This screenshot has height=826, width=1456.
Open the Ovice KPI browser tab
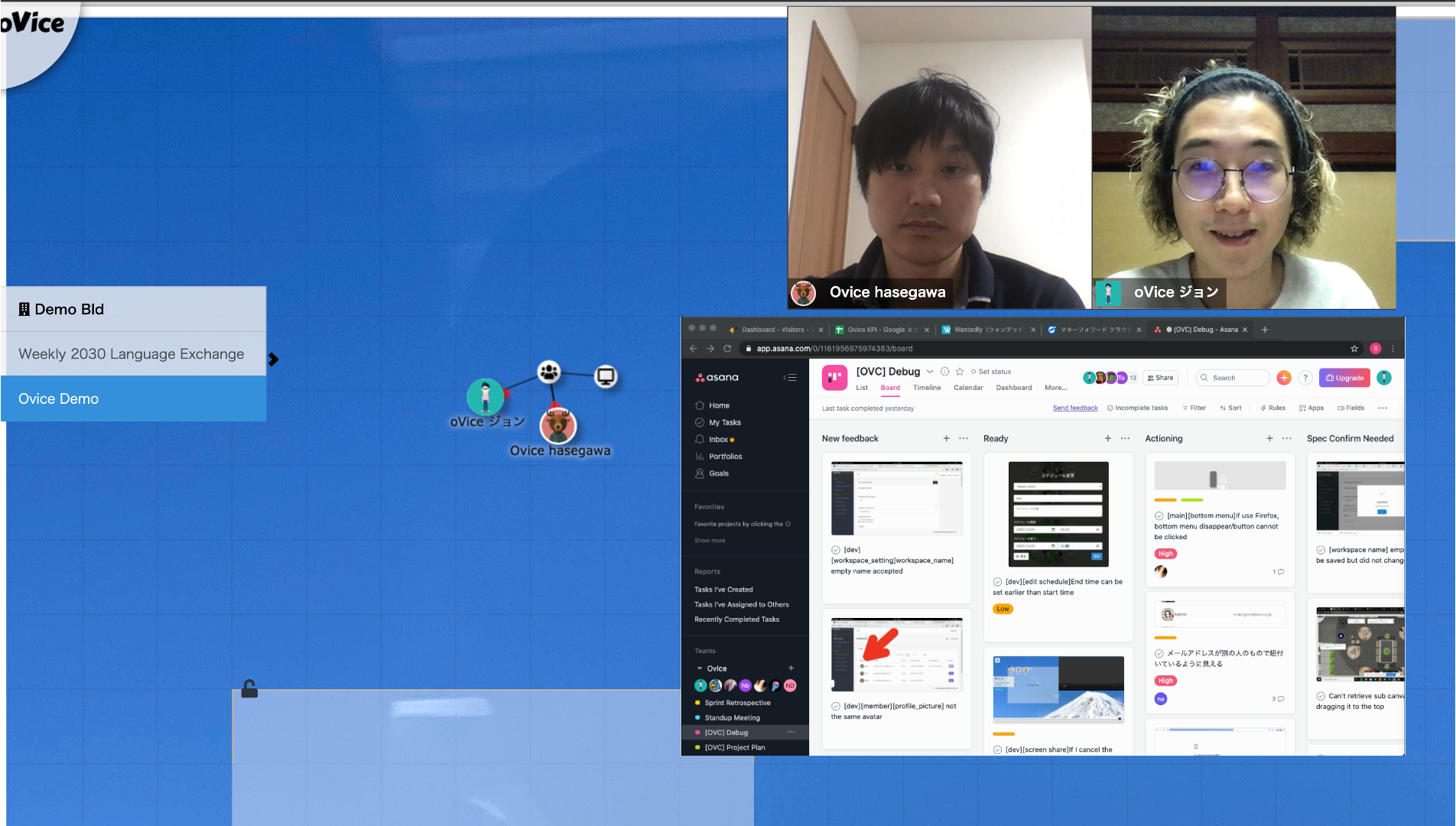pyautogui.click(x=881, y=330)
